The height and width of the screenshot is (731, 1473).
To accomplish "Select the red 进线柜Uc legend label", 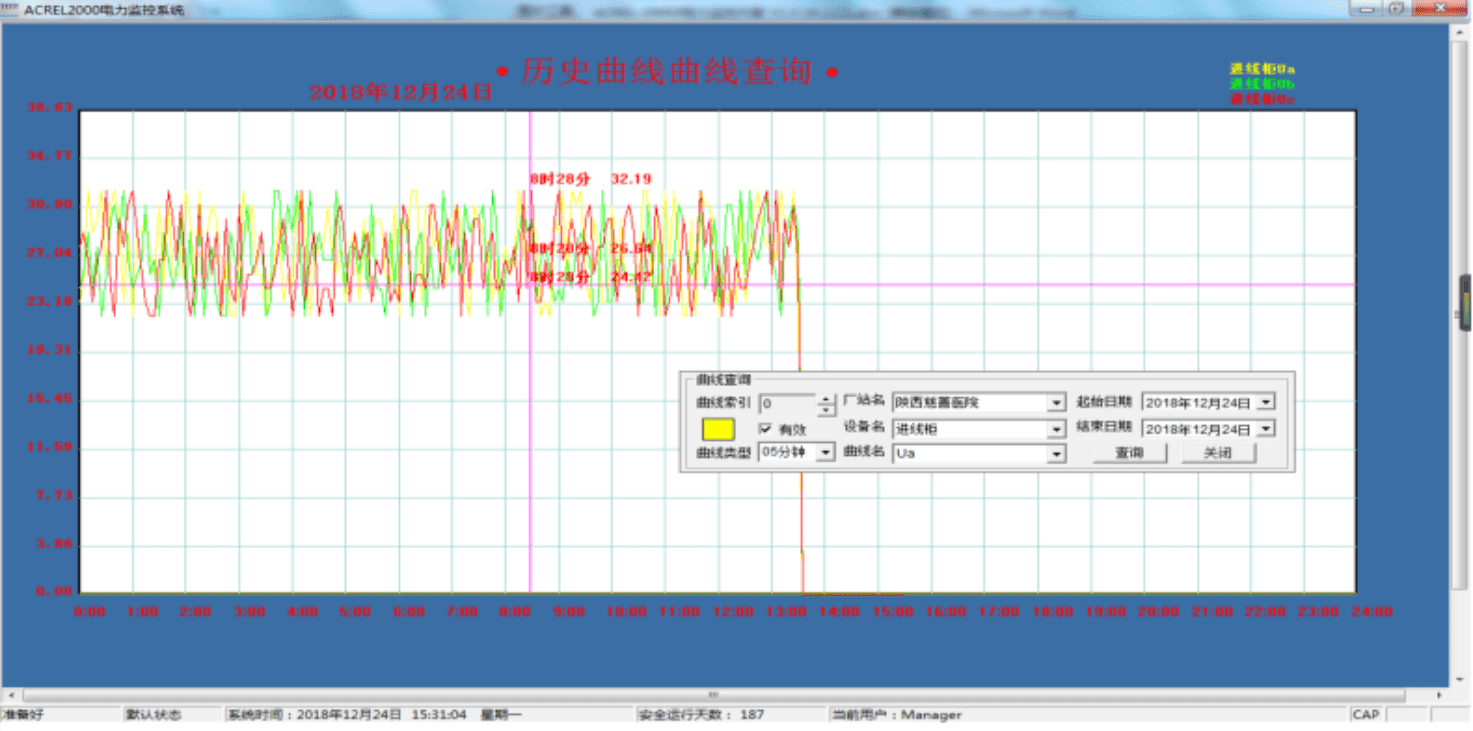I will point(1262,99).
